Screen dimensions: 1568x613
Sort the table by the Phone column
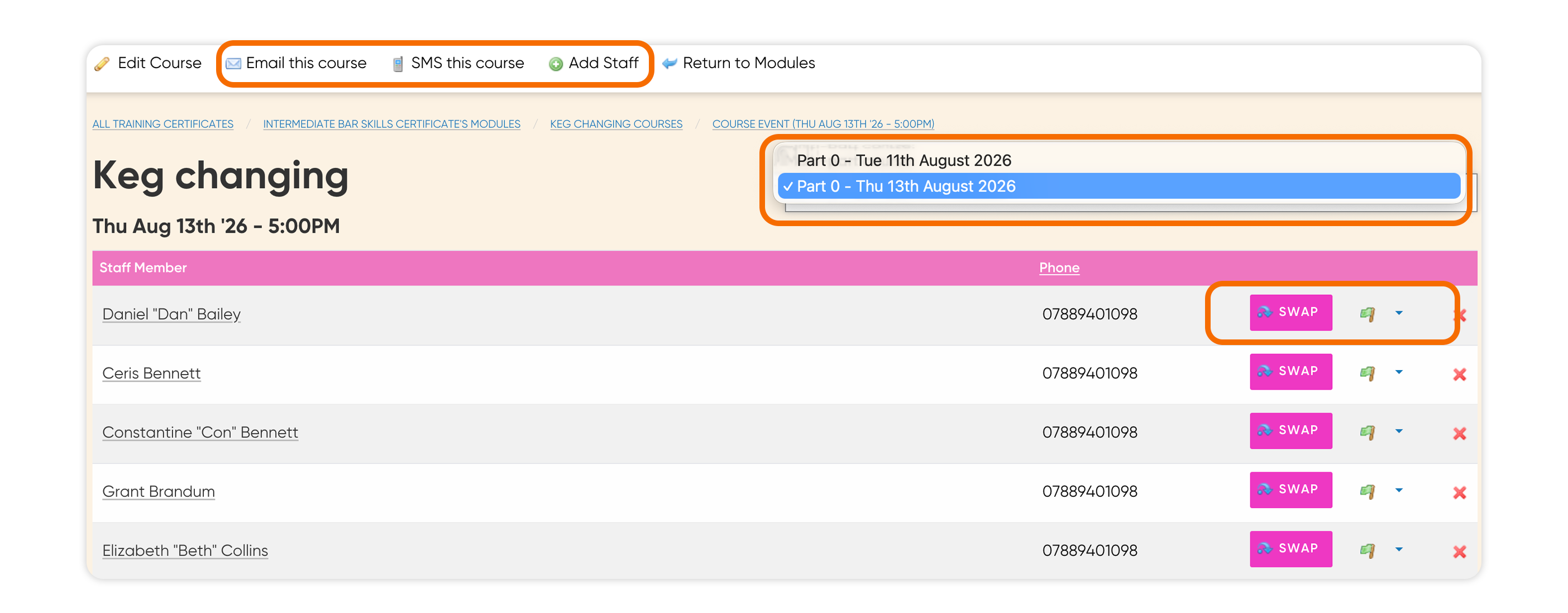pos(1059,268)
